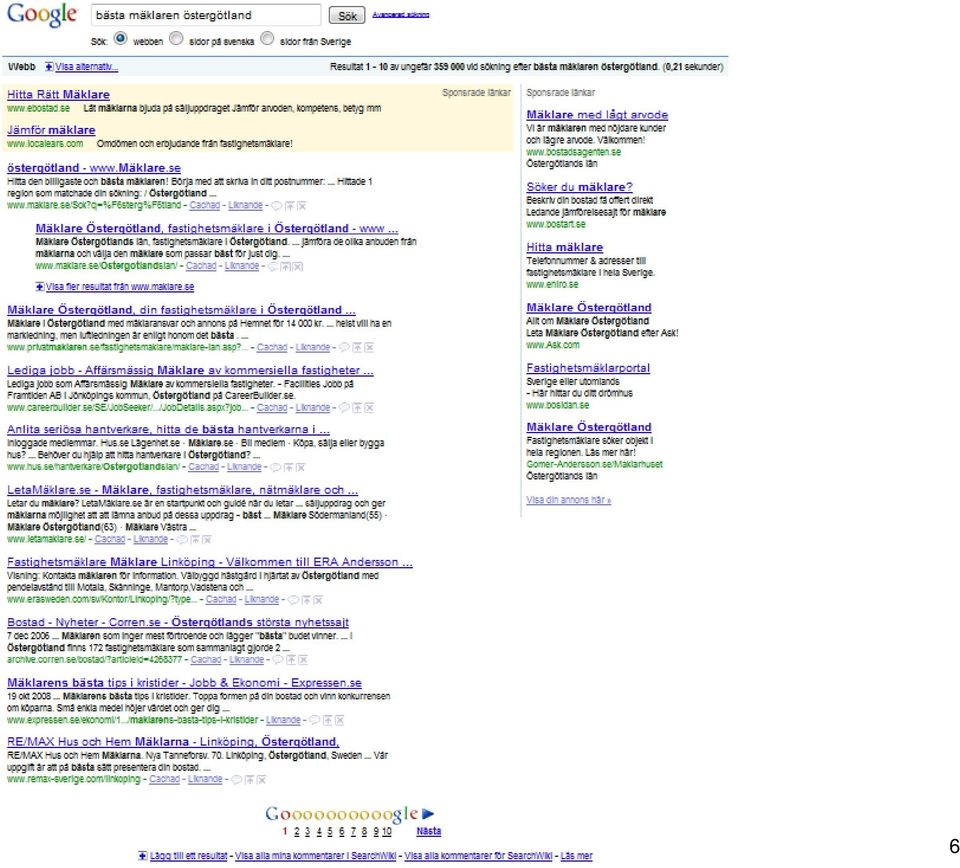
Task: Open 'Liknande' for expressen.se result
Action: pyautogui.click(x=283, y=720)
